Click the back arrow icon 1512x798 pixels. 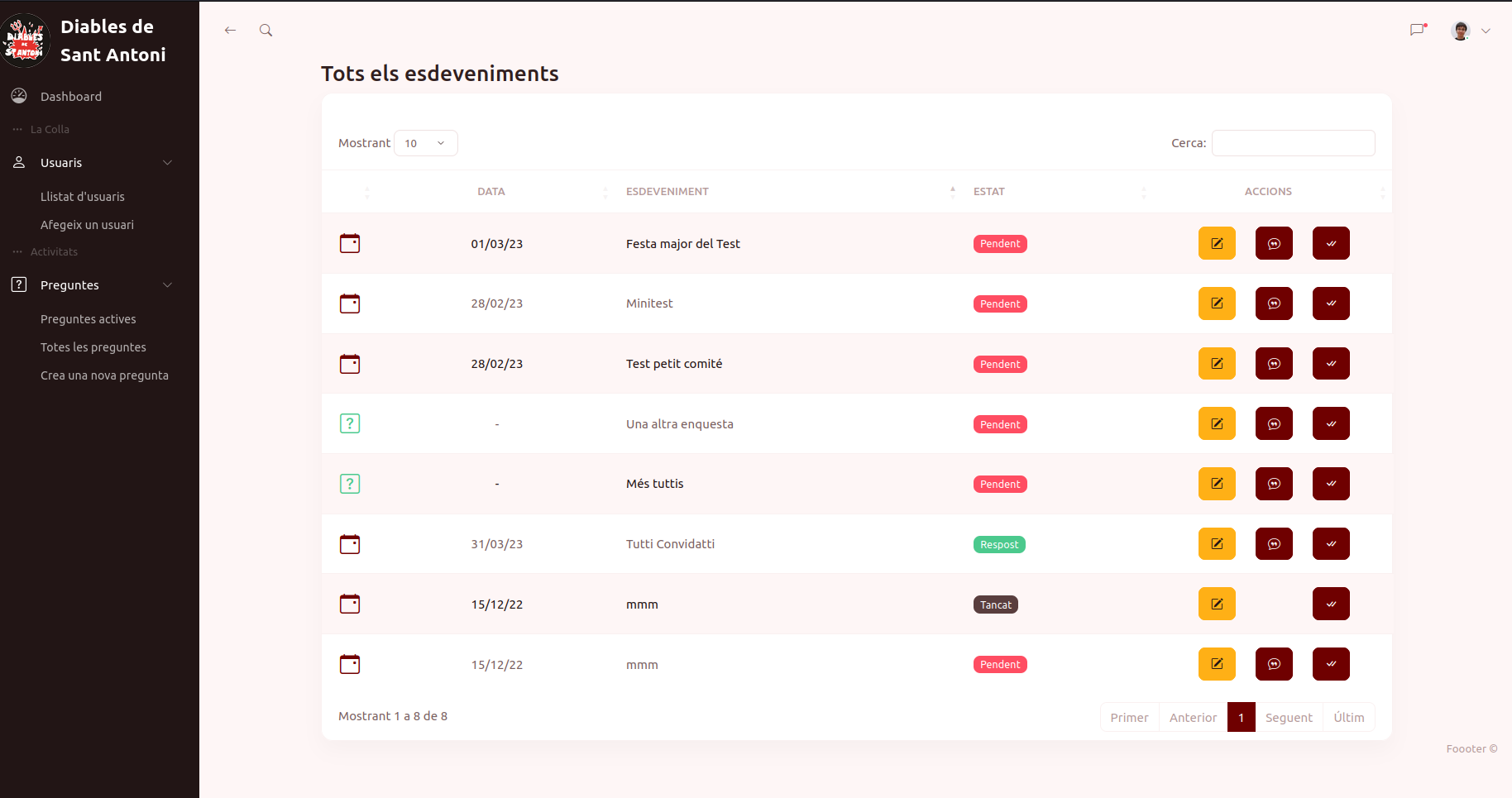pos(230,31)
